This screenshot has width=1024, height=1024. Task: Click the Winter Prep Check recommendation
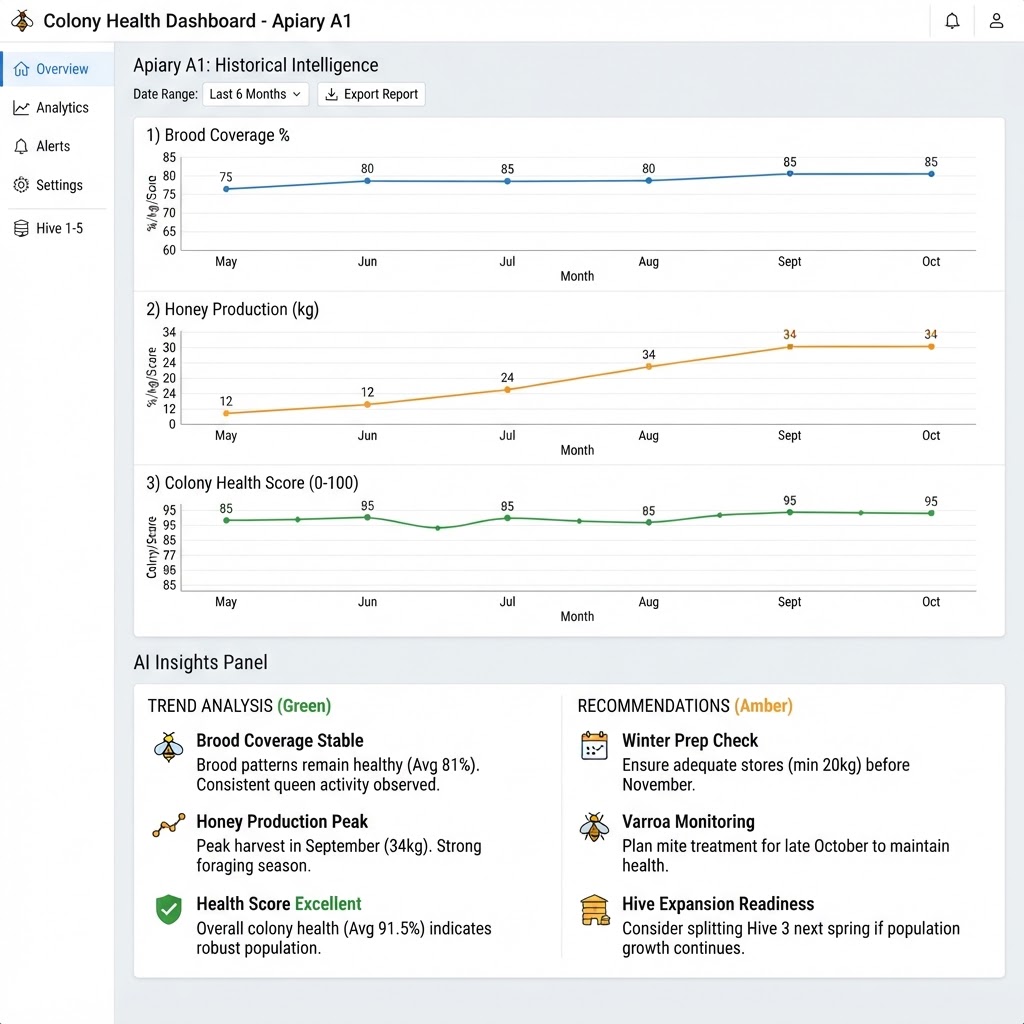click(x=690, y=741)
